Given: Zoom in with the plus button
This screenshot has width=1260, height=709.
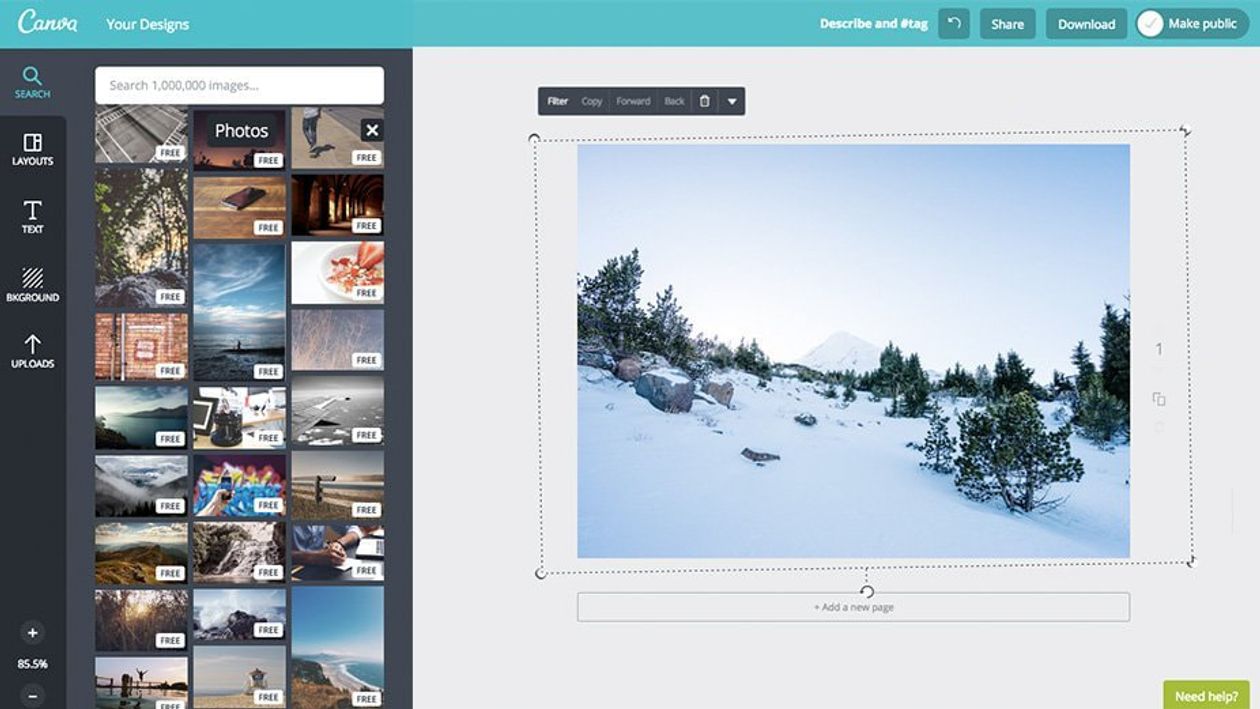Looking at the screenshot, I should tap(32, 632).
